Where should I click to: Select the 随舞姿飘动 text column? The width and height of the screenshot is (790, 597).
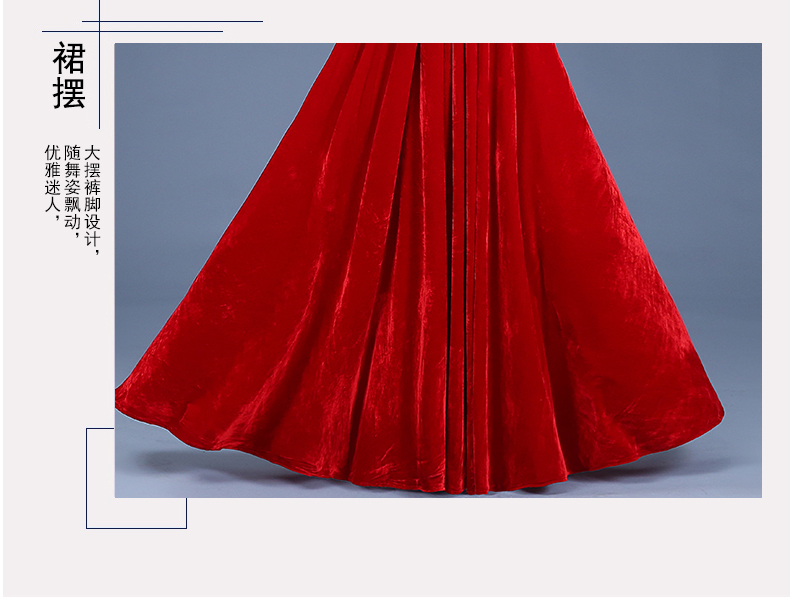(x=71, y=189)
